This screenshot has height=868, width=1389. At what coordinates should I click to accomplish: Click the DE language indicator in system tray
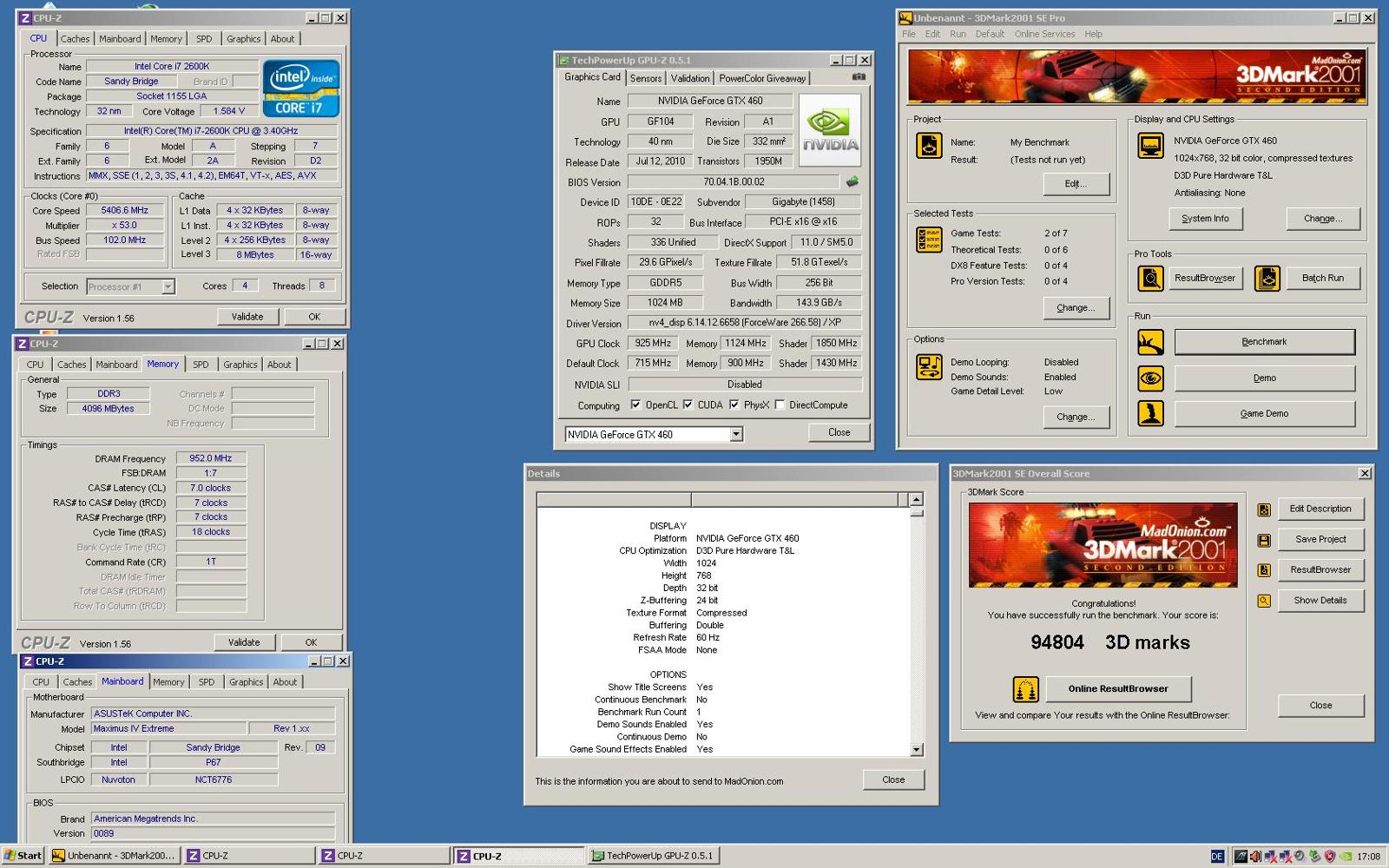tap(1217, 857)
